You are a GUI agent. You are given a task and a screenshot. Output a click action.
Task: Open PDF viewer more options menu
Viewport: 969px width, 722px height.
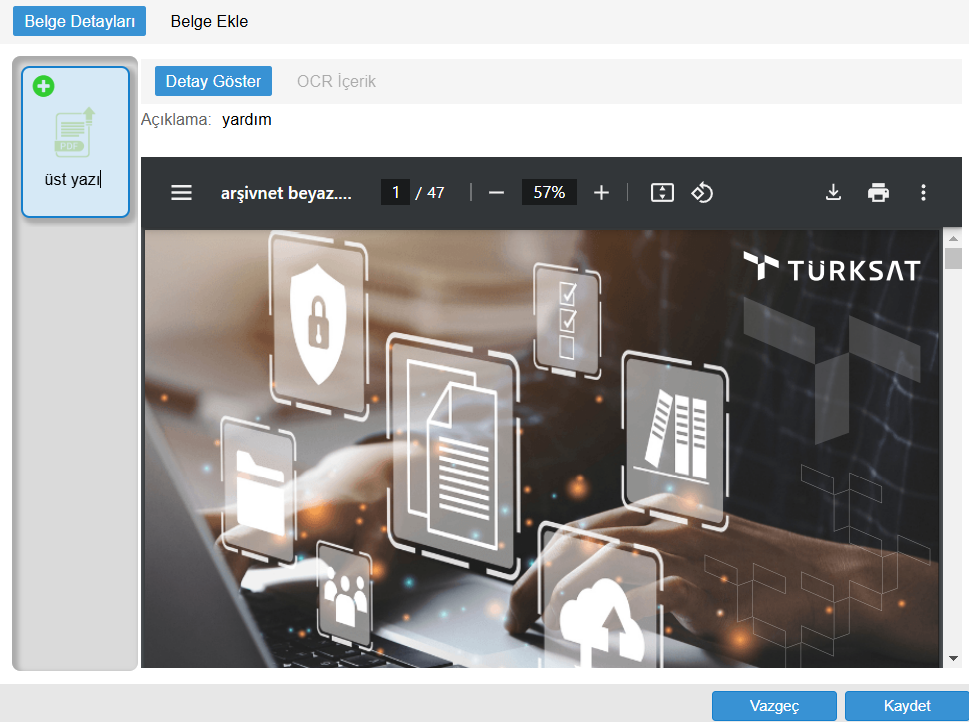coord(923,193)
